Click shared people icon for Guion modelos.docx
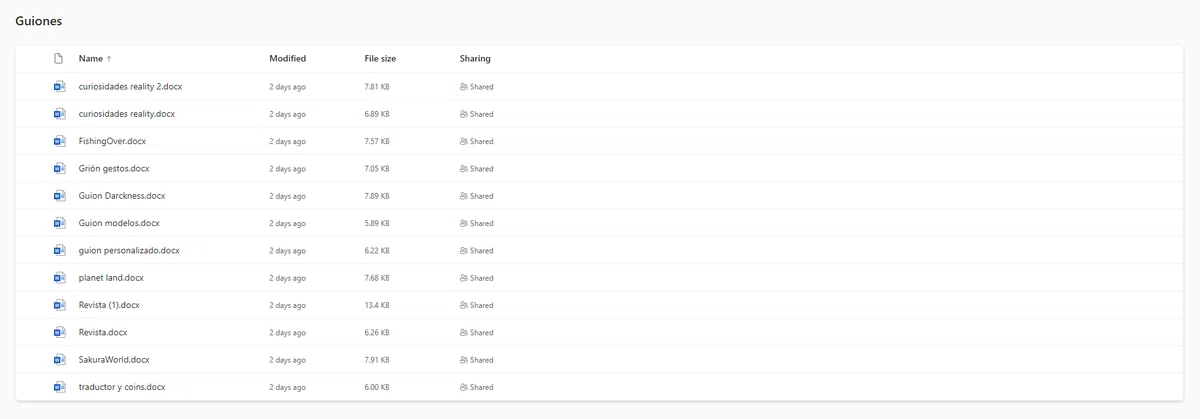 pos(464,224)
